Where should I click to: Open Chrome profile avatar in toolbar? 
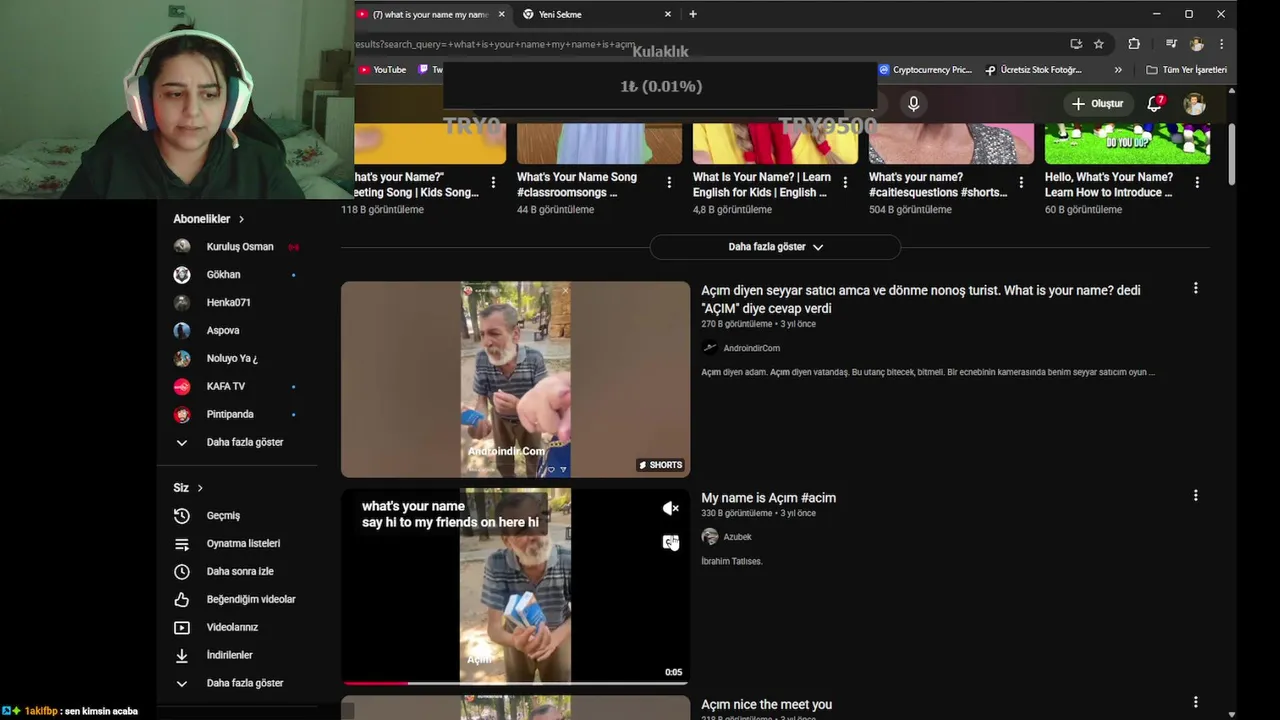[1197, 44]
